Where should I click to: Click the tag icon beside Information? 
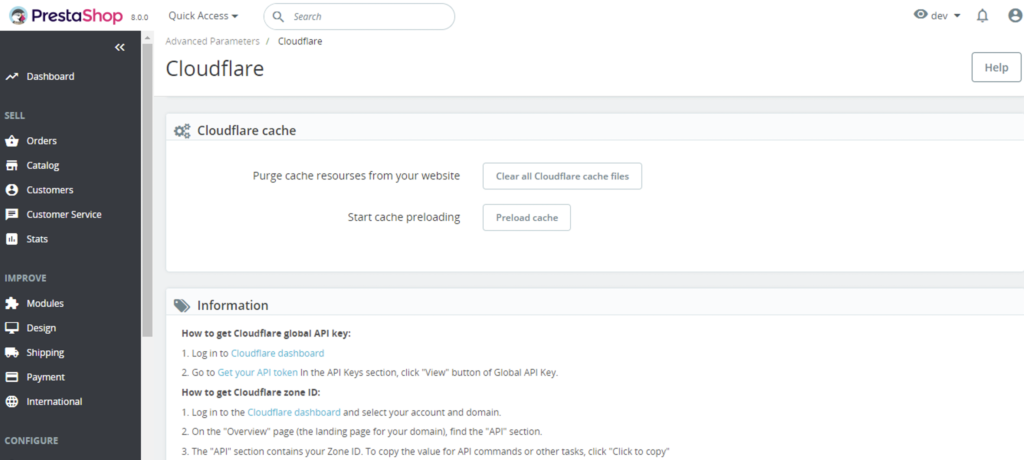pyautogui.click(x=182, y=306)
